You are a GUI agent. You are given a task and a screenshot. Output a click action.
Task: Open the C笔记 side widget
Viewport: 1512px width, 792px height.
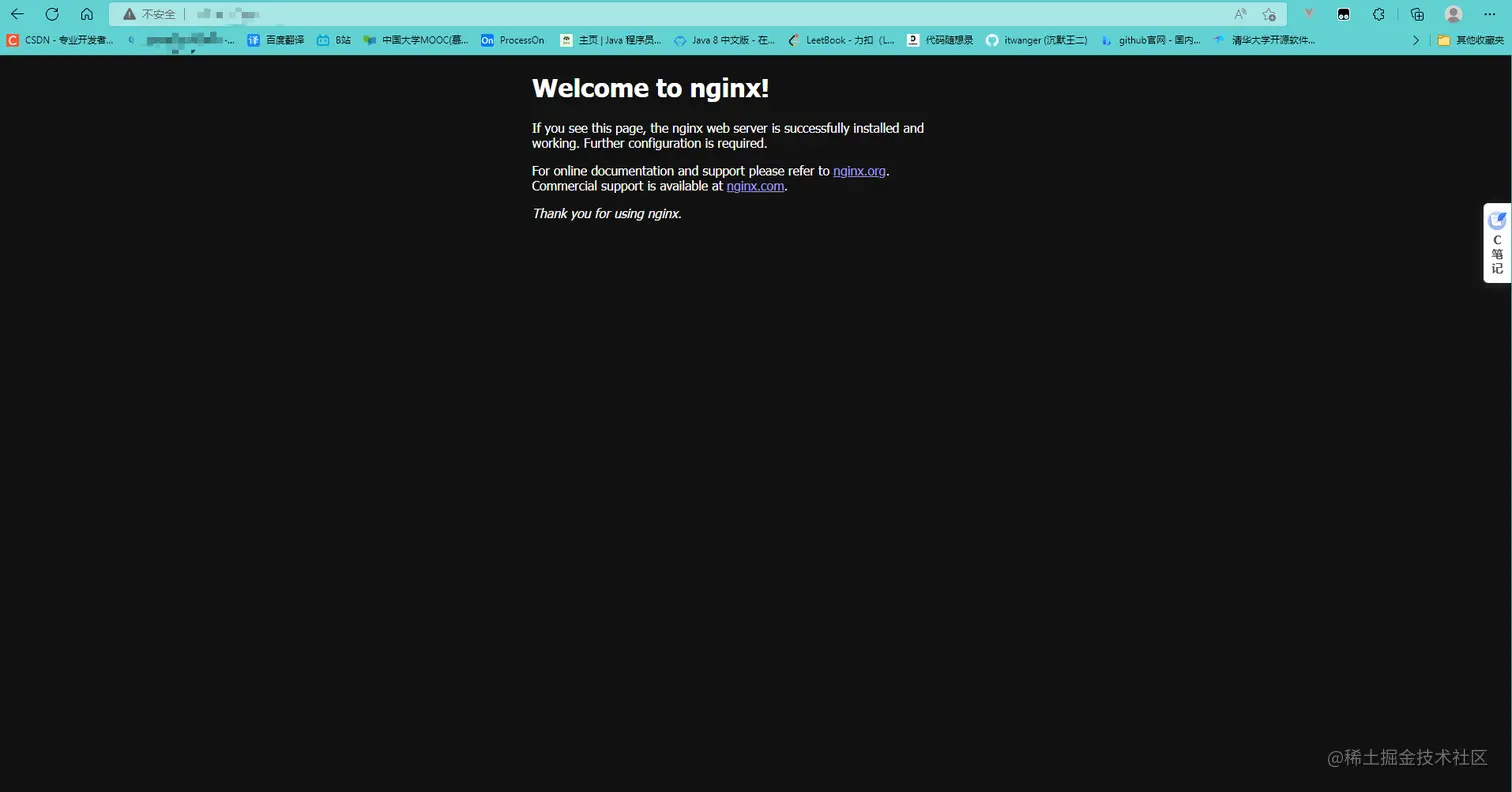point(1497,243)
